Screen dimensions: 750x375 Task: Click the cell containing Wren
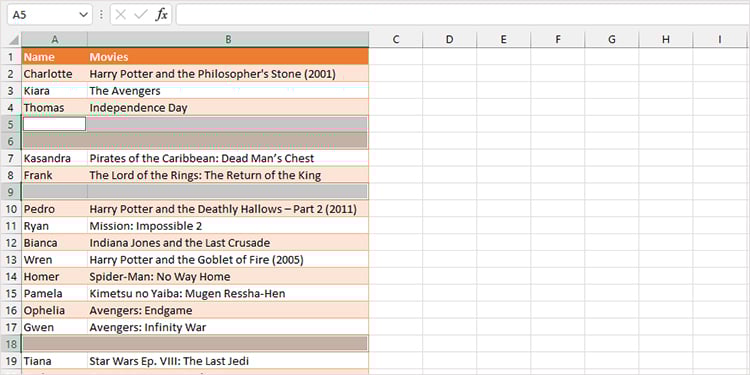55,260
